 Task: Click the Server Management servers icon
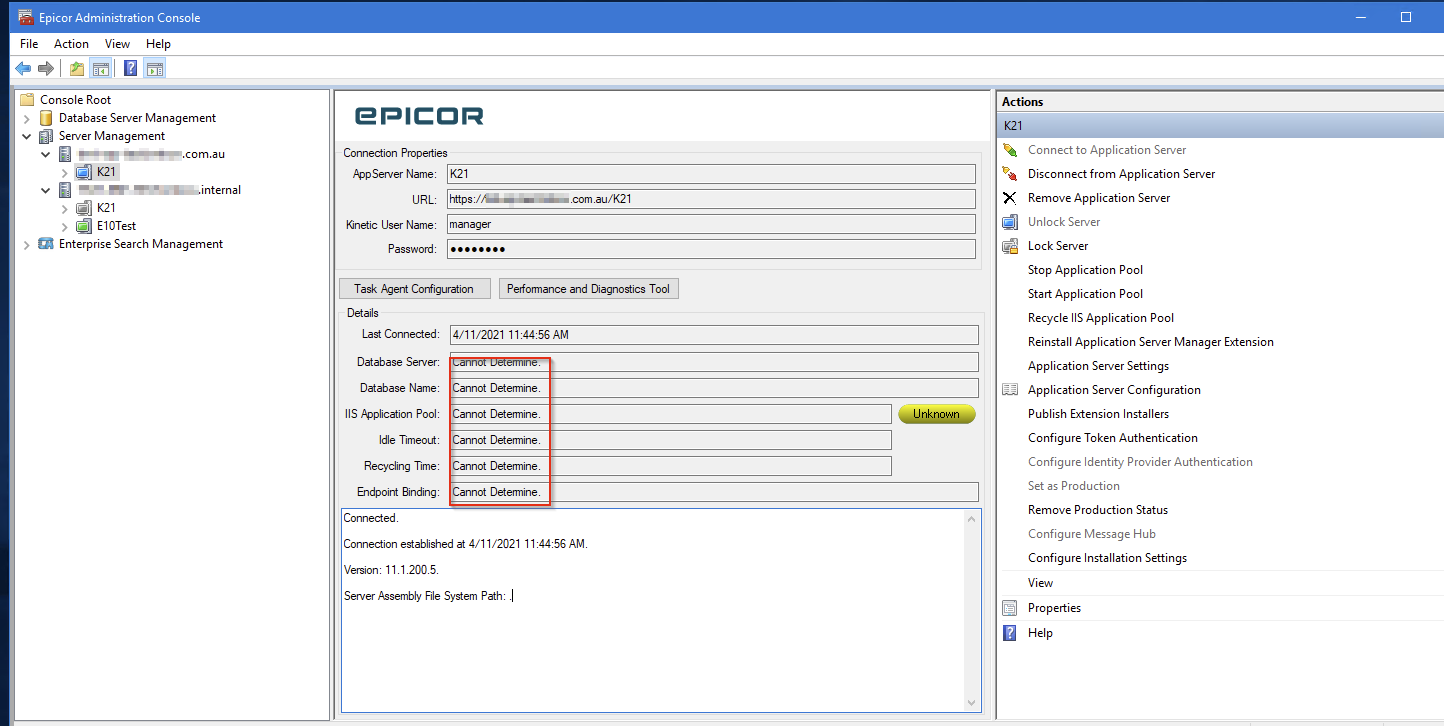coord(46,136)
